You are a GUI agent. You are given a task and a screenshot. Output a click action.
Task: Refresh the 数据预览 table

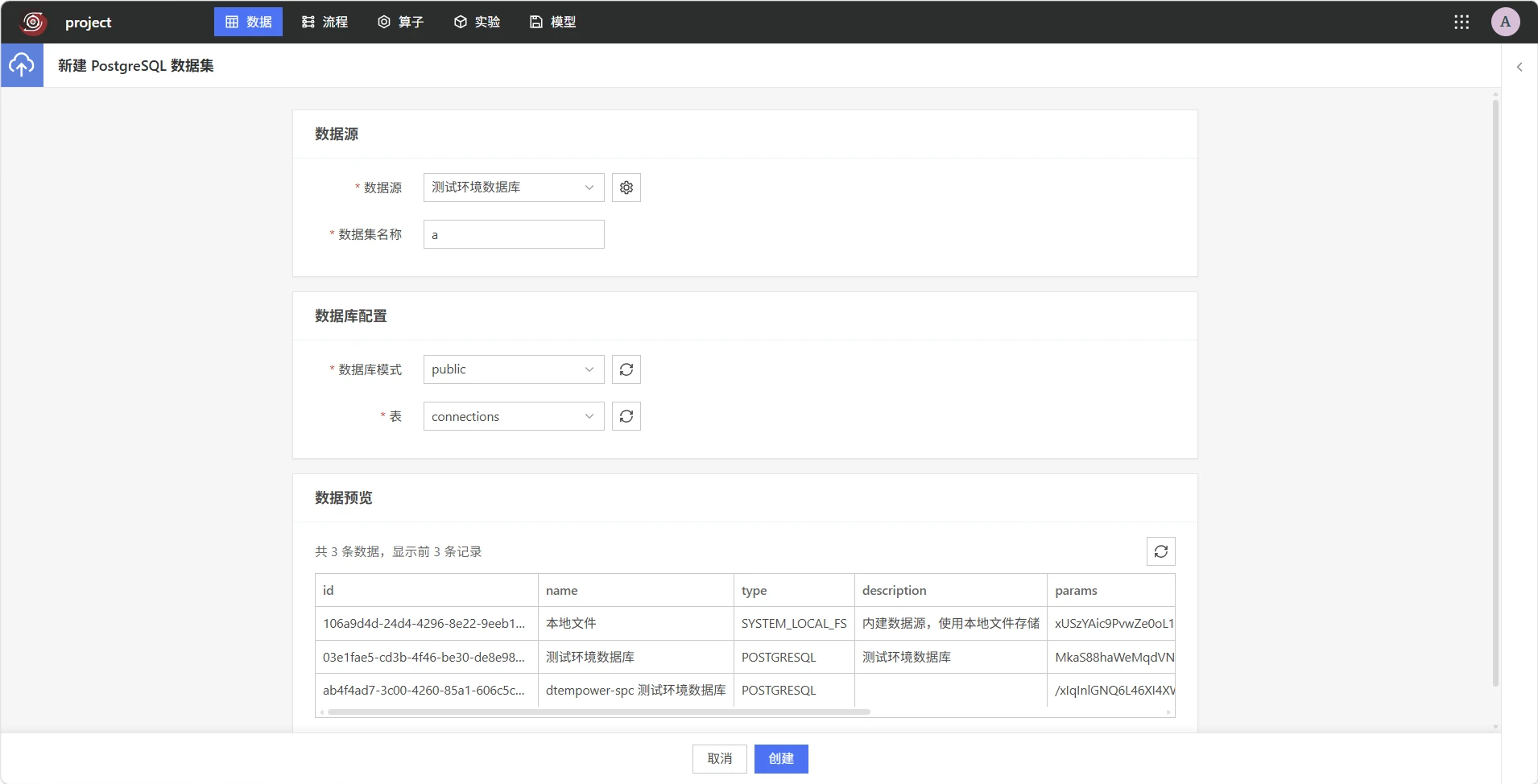pos(1161,551)
